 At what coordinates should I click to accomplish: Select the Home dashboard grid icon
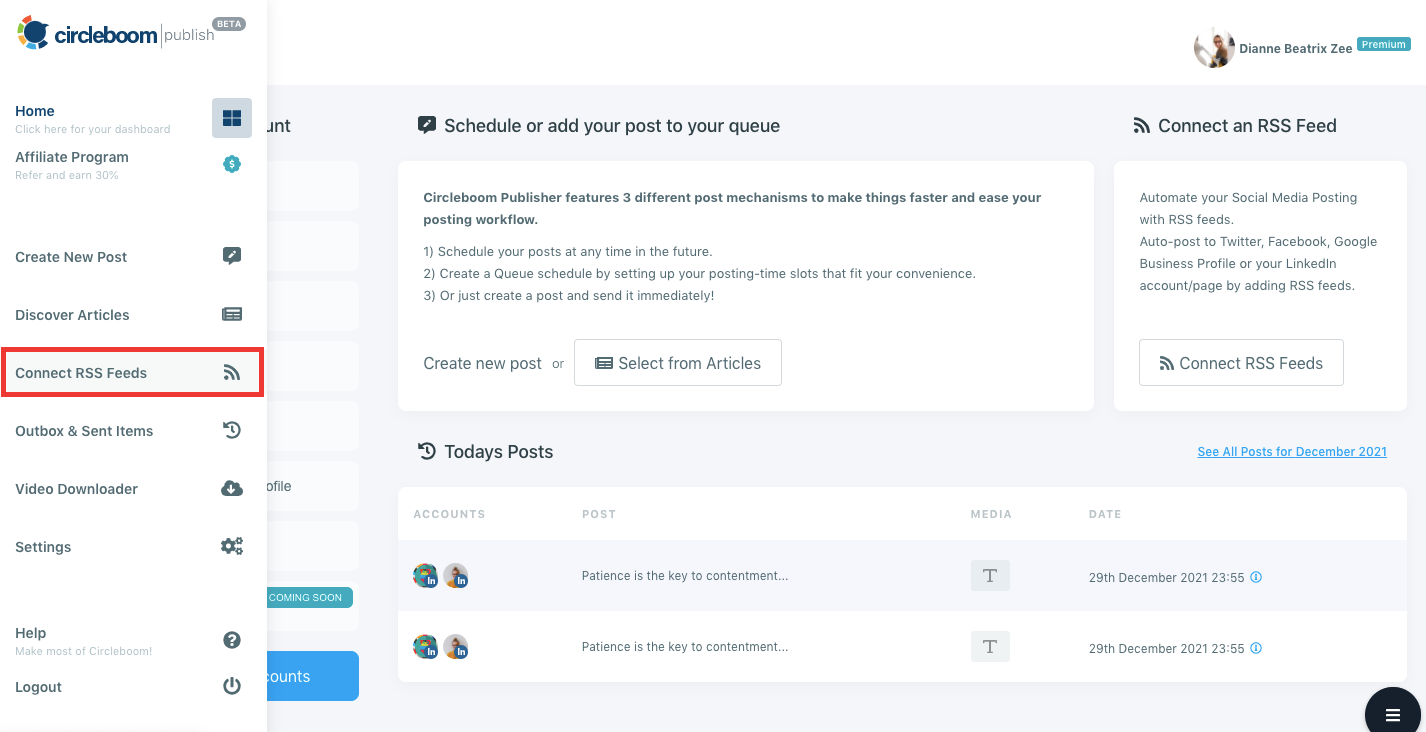point(231,117)
